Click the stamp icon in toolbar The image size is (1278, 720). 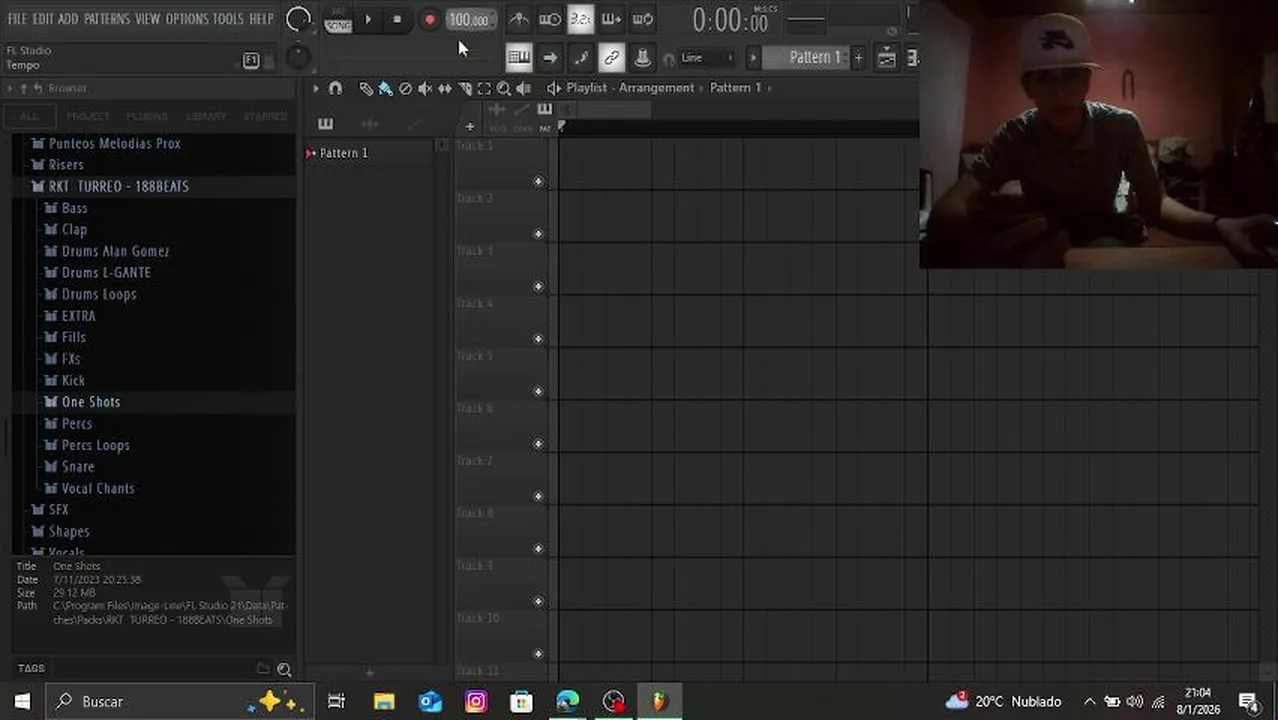tap(643, 57)
